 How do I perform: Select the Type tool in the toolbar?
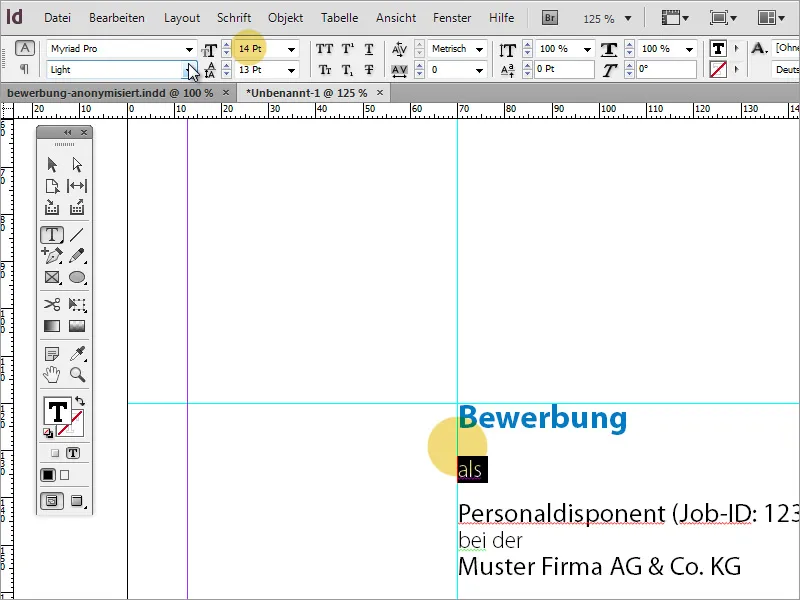click(52, 232)
